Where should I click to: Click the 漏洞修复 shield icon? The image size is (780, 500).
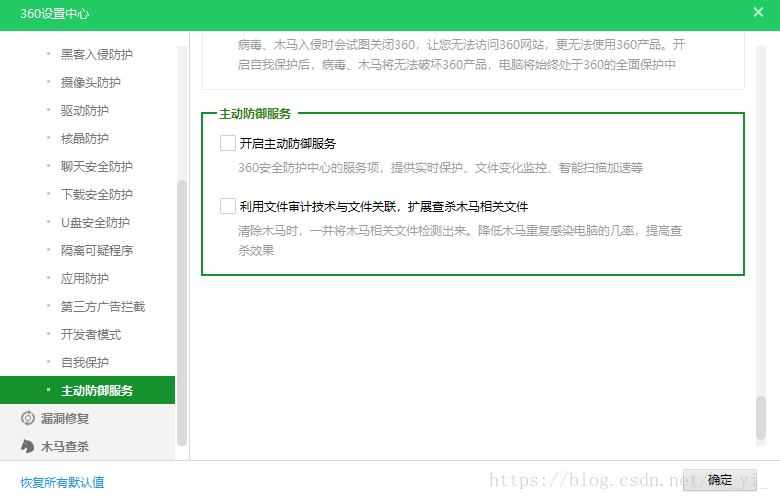click(x=28, y=418)
